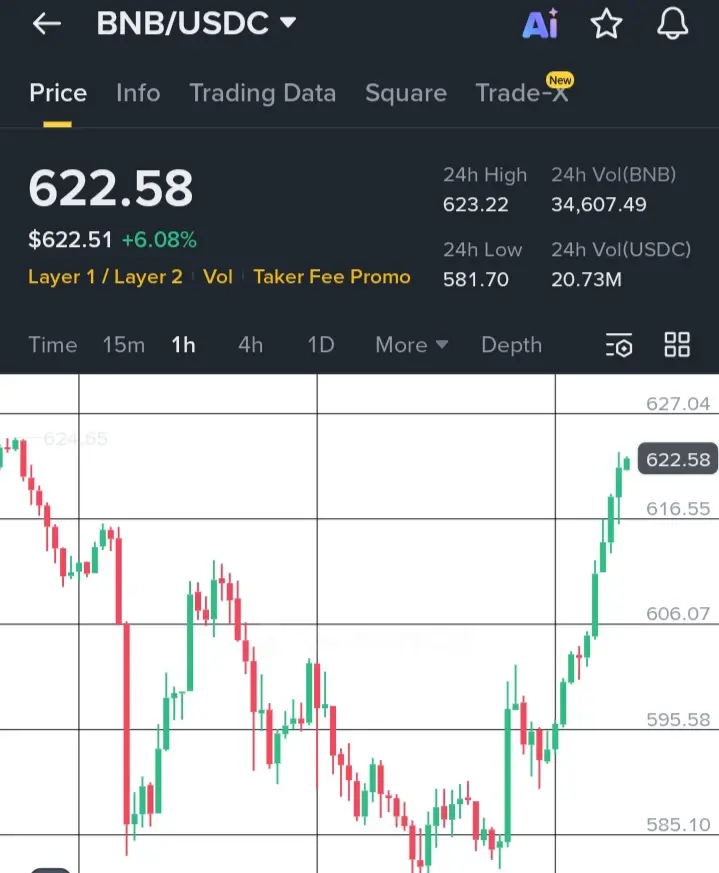Tap the back arrow icon
Viewport: 719px width, 873px height.
(x=47, y=23)
